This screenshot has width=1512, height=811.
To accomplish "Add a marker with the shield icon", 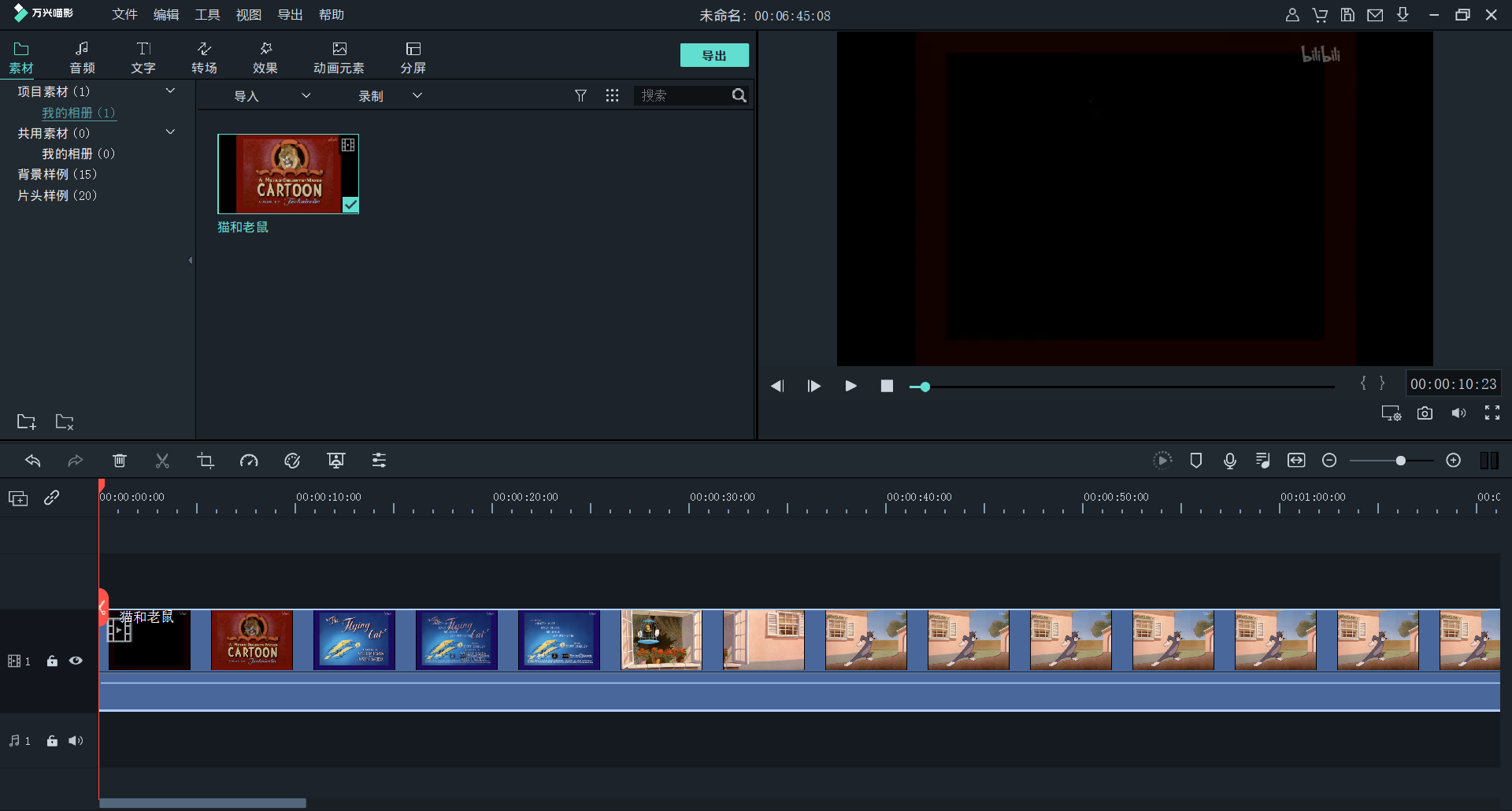I will pyautogui.click(x=1195, y=461).
